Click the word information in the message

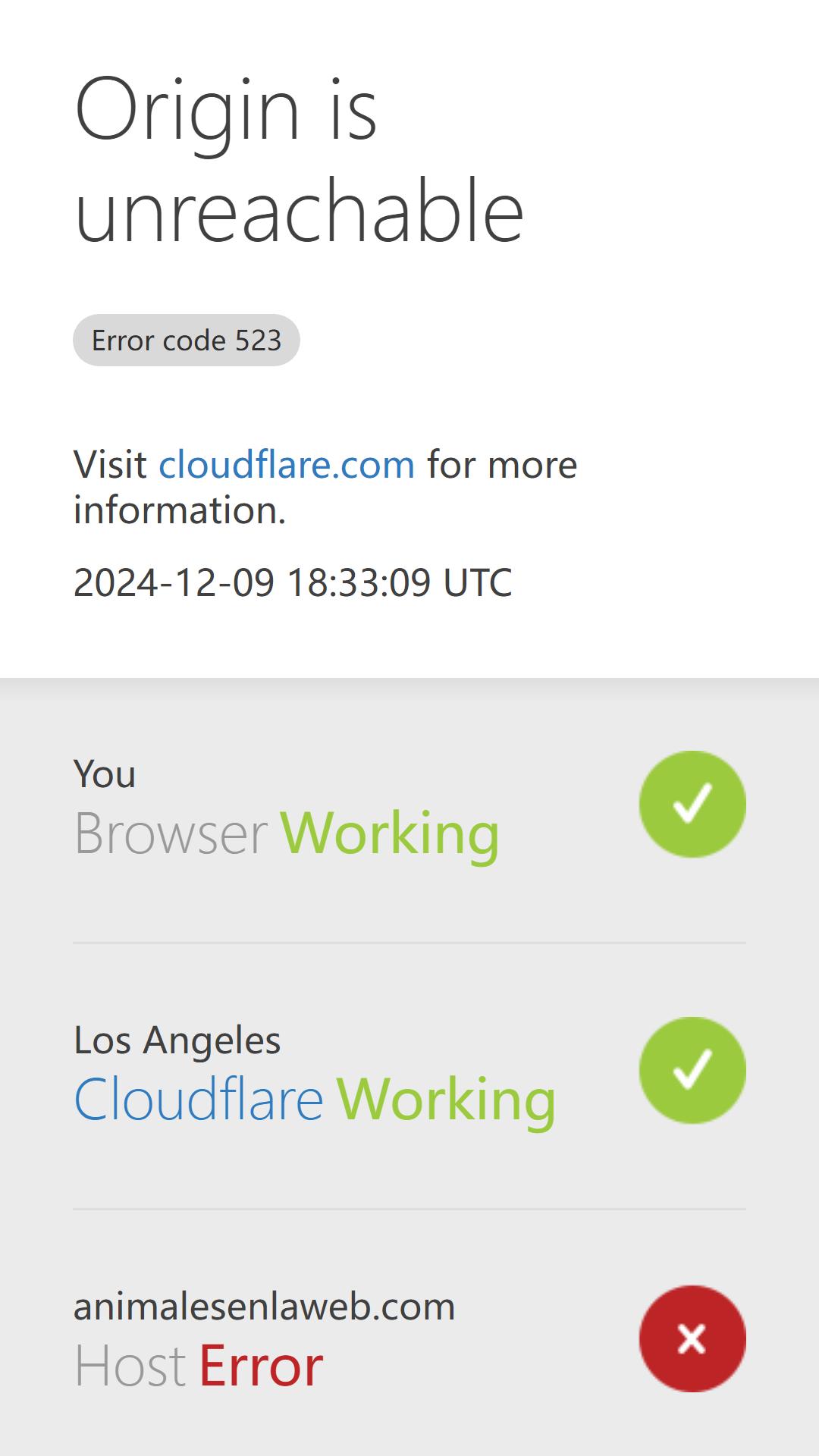180,510
